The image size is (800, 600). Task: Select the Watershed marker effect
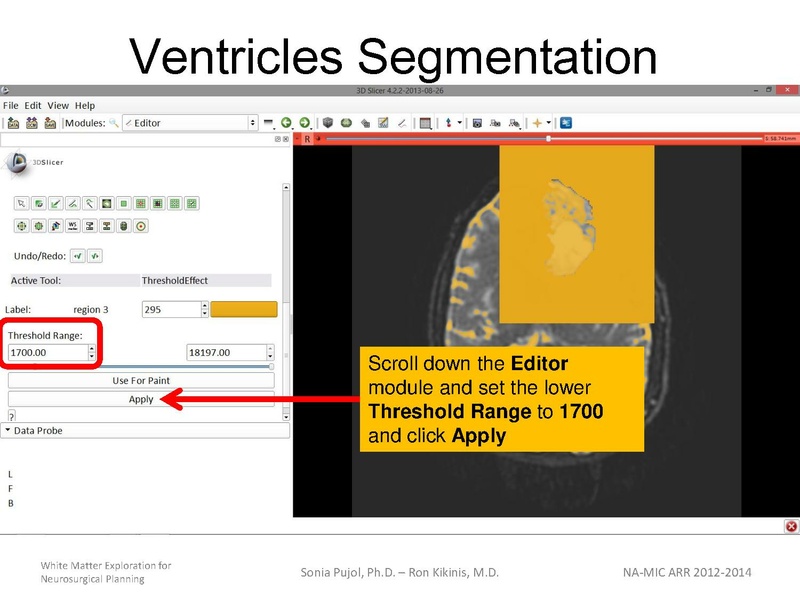tap(72, 227)
